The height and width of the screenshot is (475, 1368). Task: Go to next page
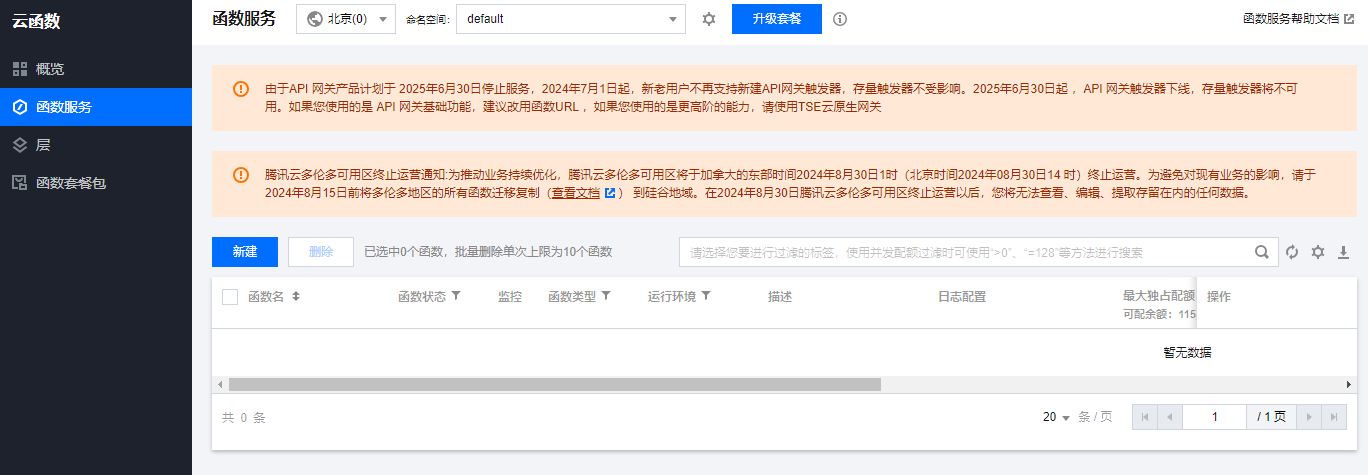(x=1309, y=417)
